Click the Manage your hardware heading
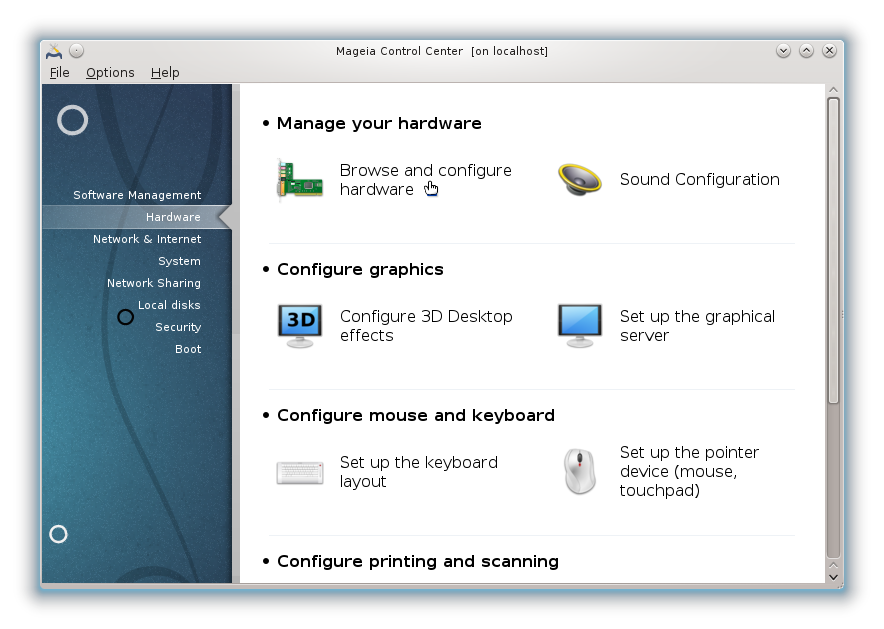884x629 pixels. click(379, 123)
